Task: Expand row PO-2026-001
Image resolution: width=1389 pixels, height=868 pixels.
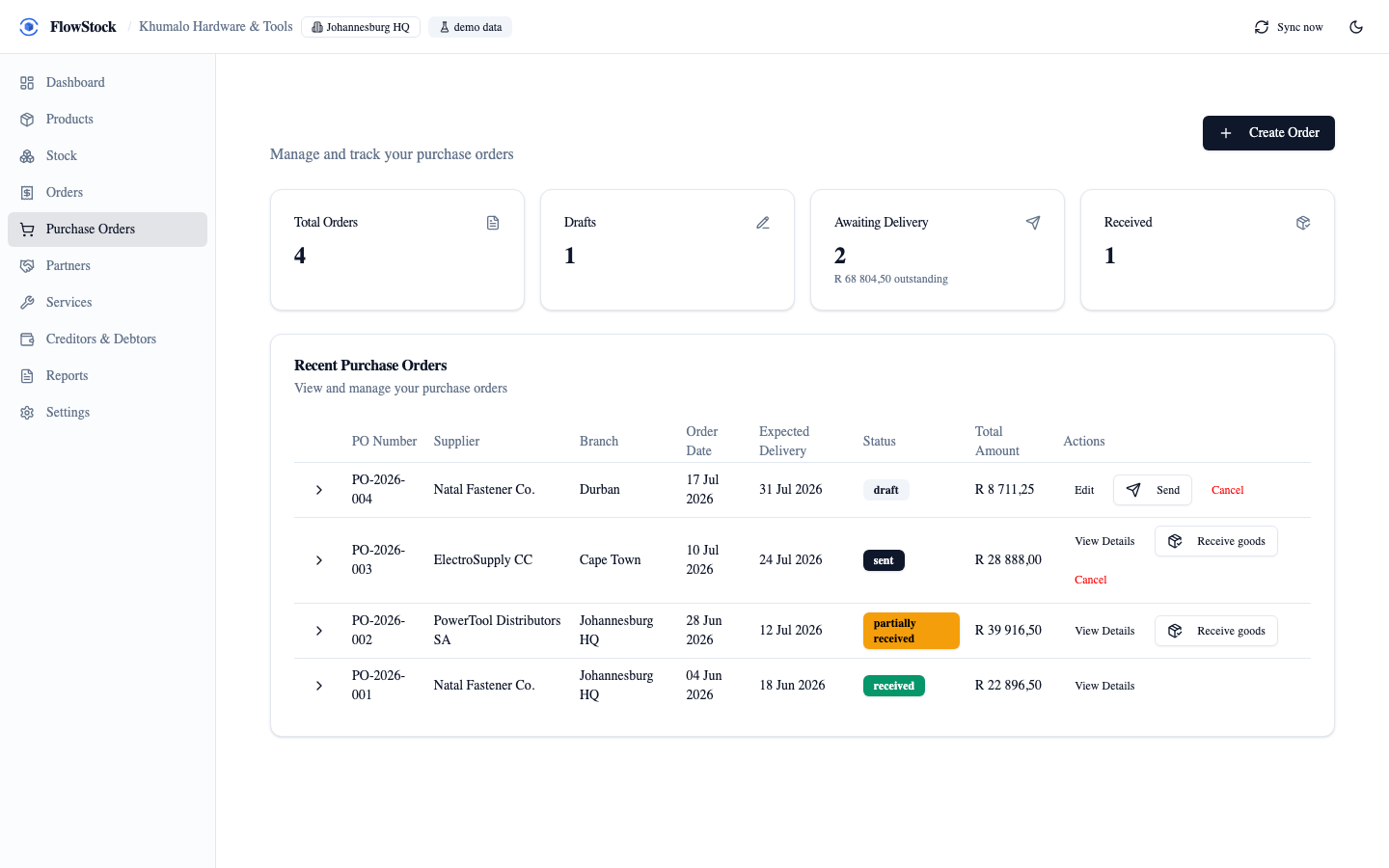Action: (x=319, y=686)
